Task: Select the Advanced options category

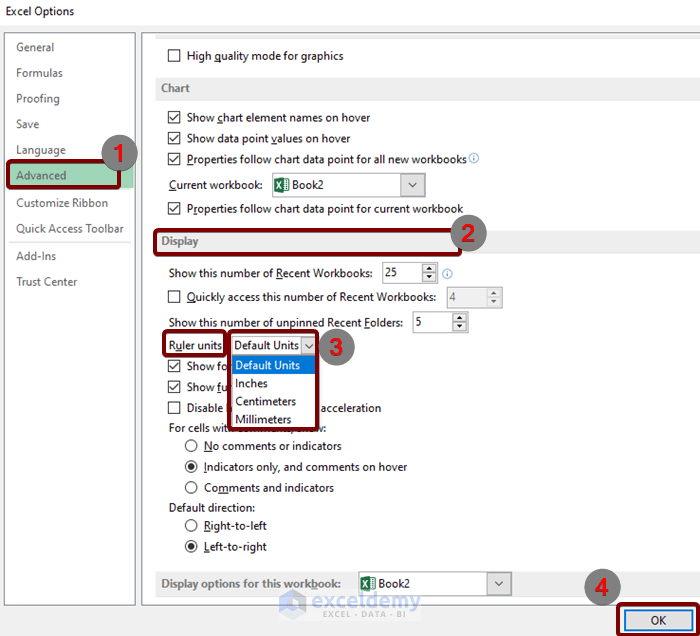Action: point(70,175)
